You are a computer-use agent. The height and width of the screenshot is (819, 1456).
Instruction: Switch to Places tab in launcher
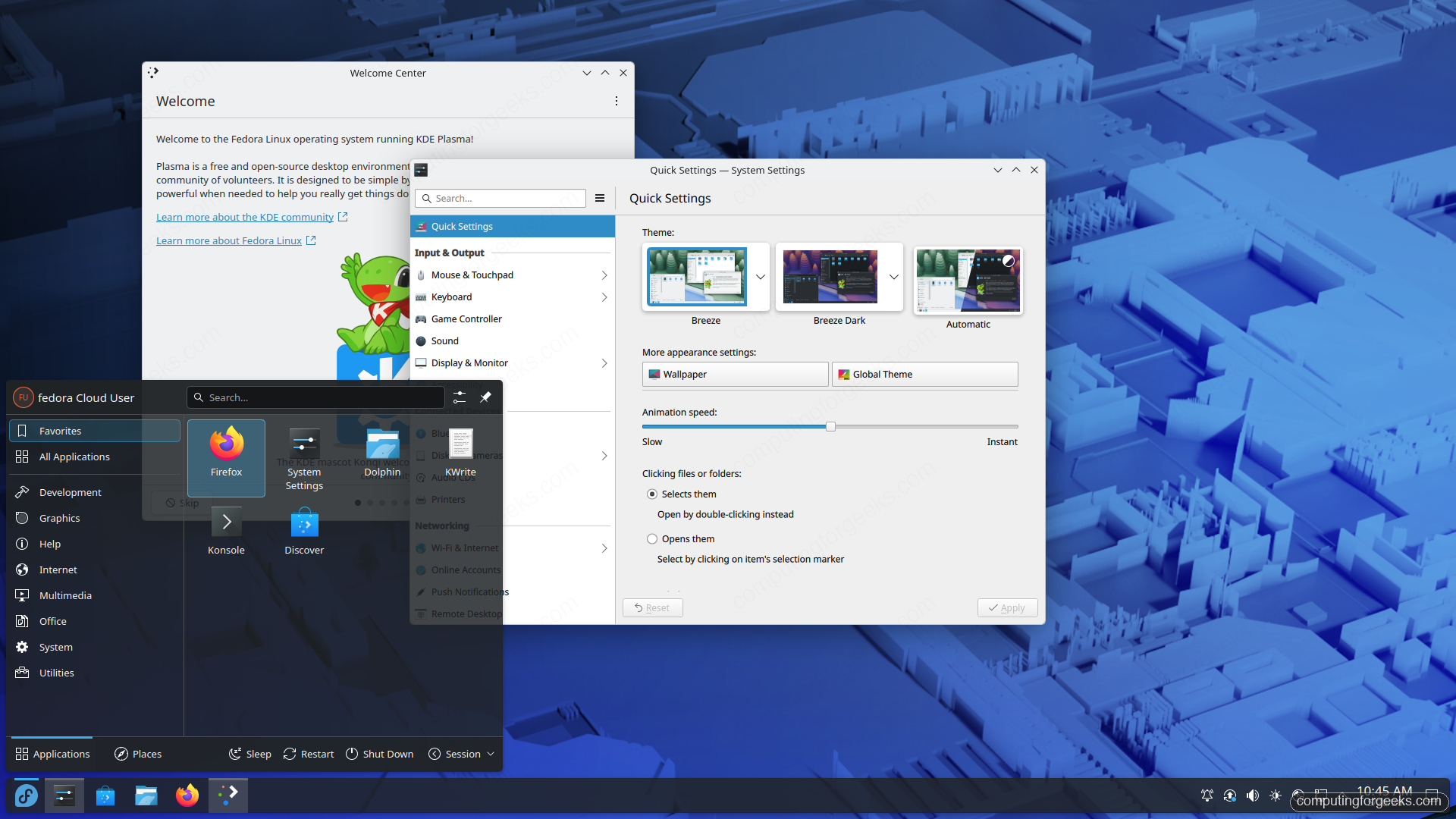[138, 754]
